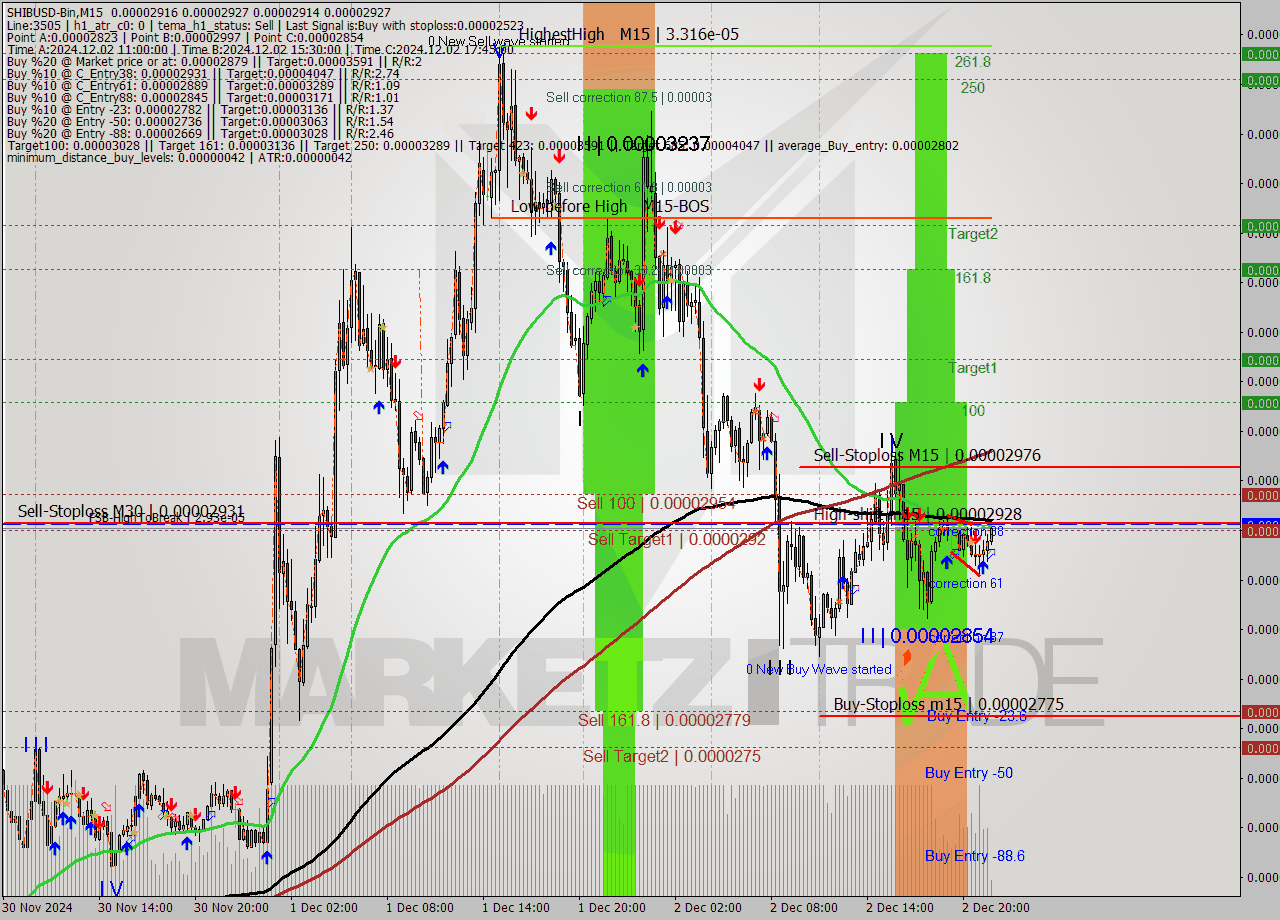Select 'Buy %20 @ Market price' info line
This screenshot has height=920, width=1280.
coord(214,61)
